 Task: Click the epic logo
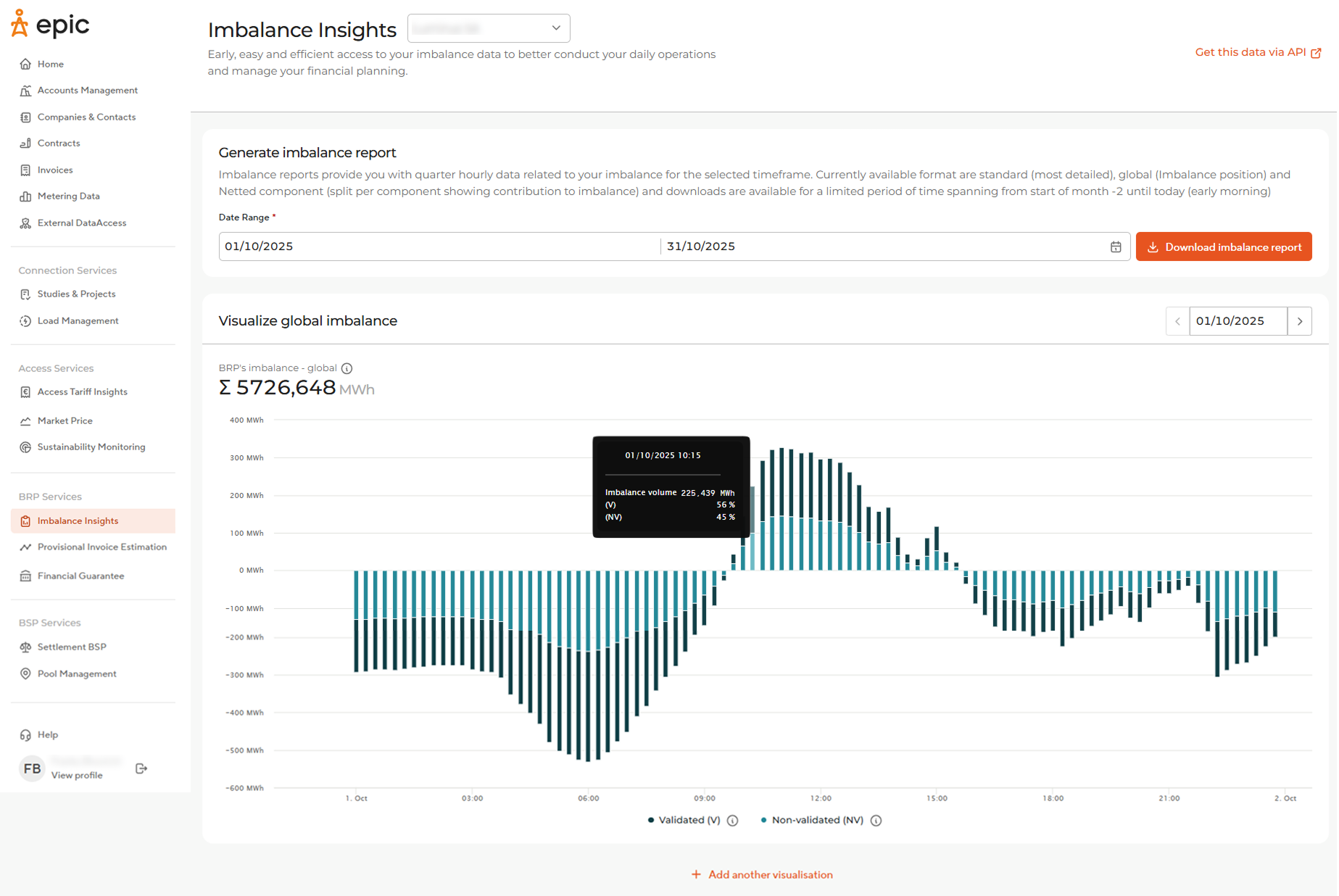point(50,24)
